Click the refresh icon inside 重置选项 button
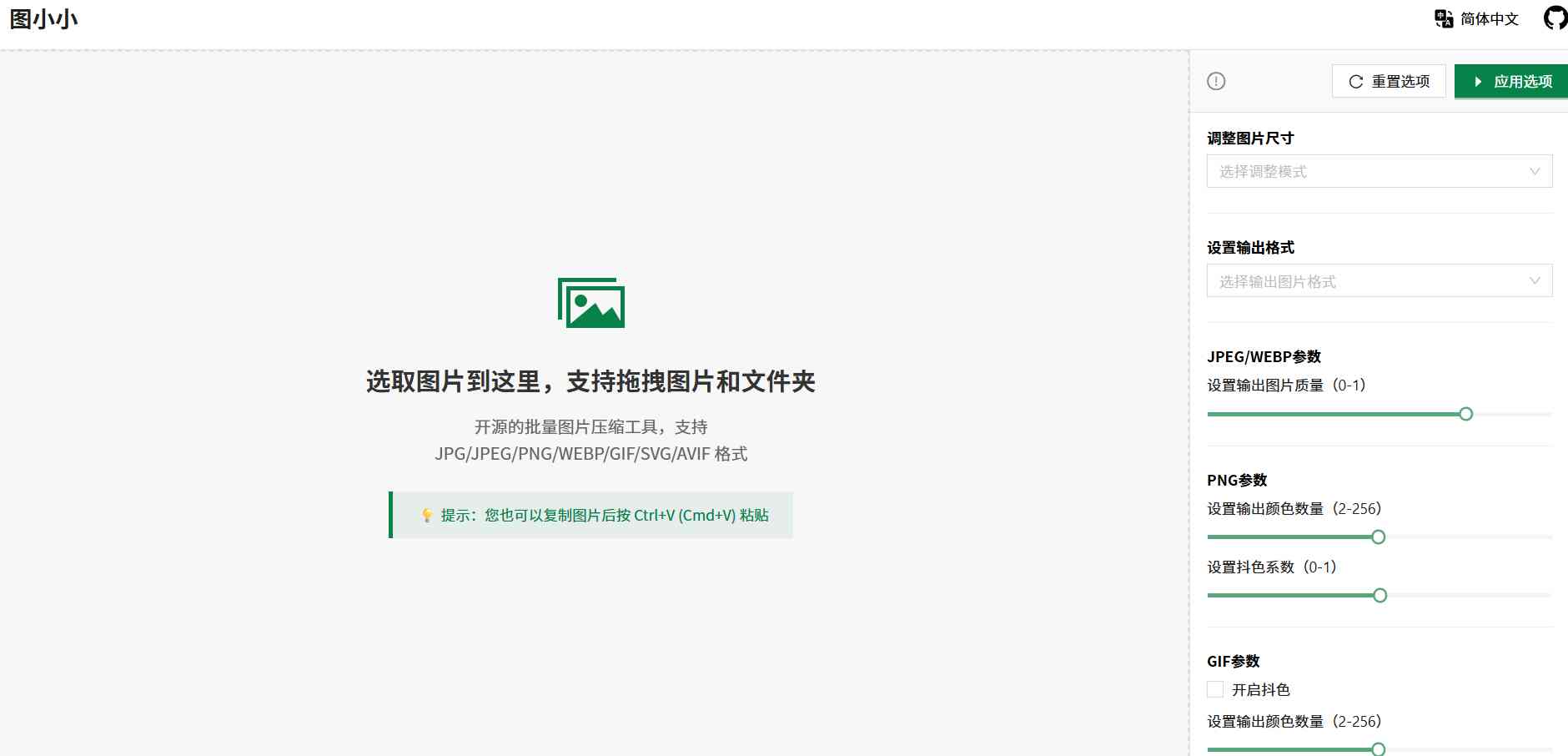 point(1355,81)
